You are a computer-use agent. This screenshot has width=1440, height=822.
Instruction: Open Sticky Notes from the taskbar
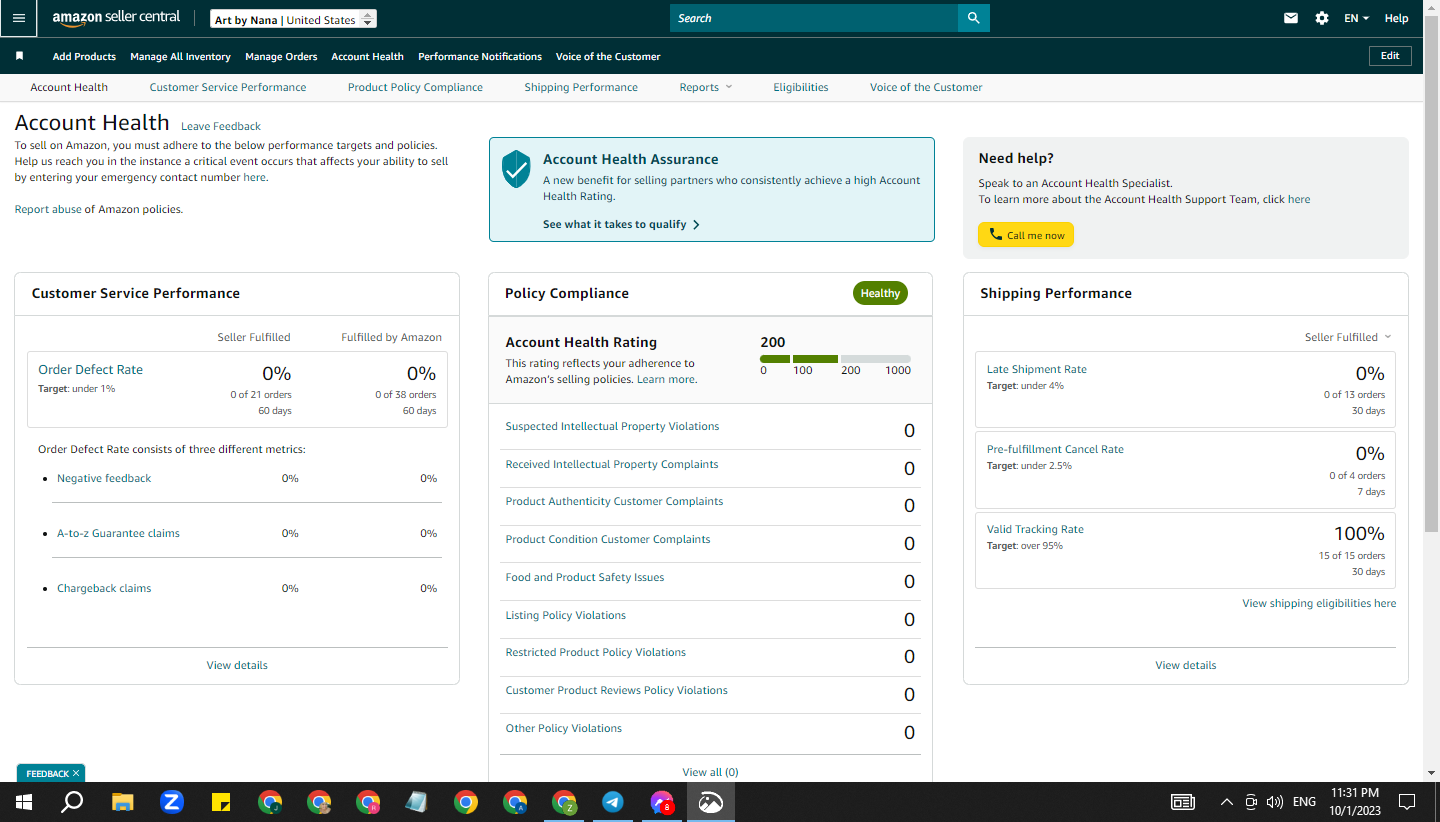click(221, 802)
